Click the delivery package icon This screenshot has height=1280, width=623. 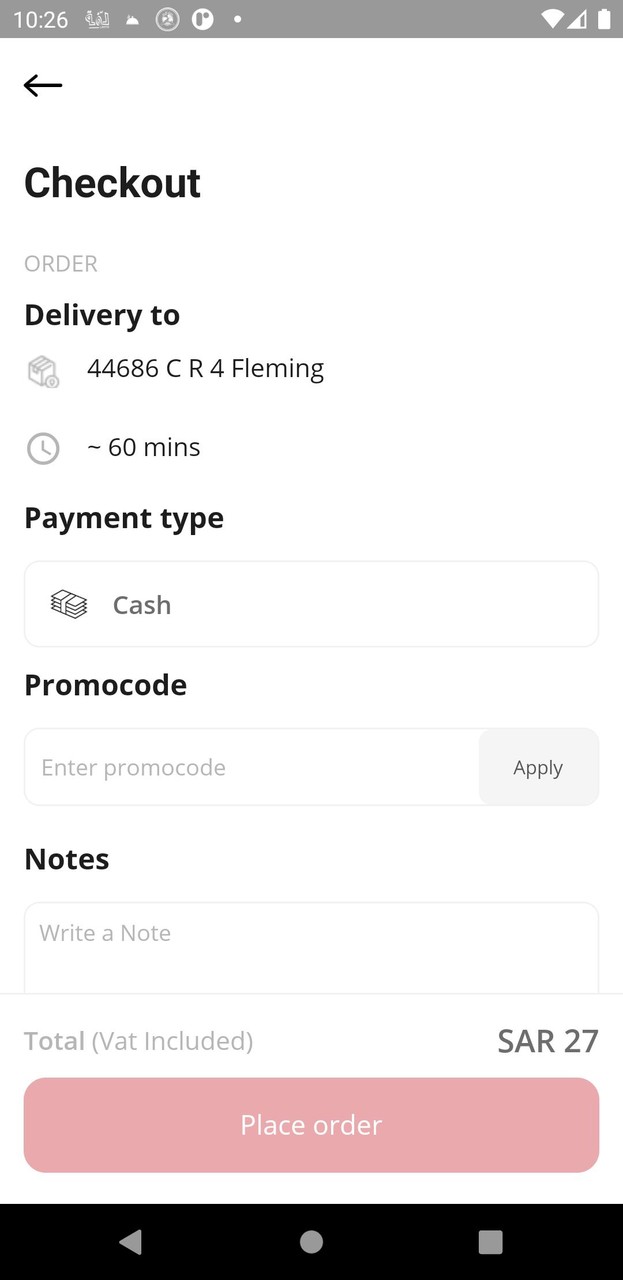(43, 371)
